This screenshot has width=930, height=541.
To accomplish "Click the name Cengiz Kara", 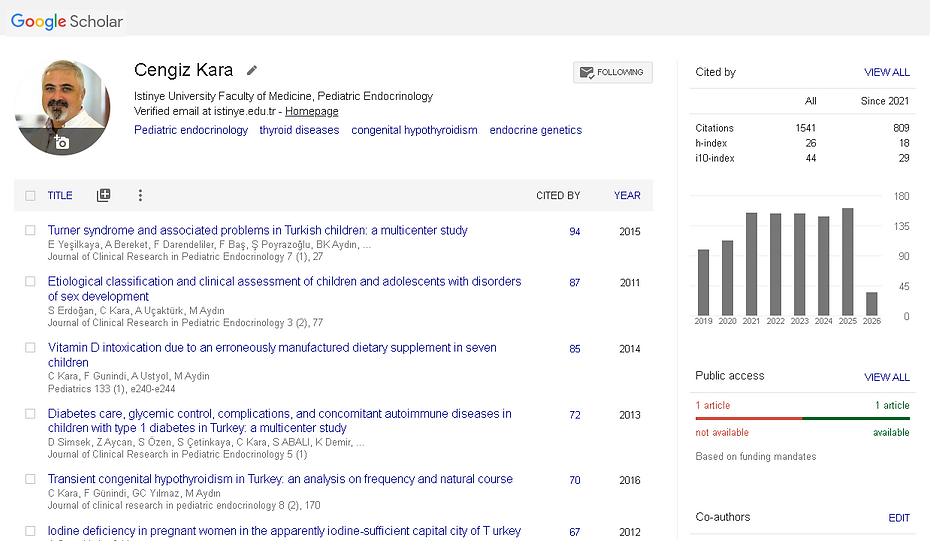I will [183, 70].
